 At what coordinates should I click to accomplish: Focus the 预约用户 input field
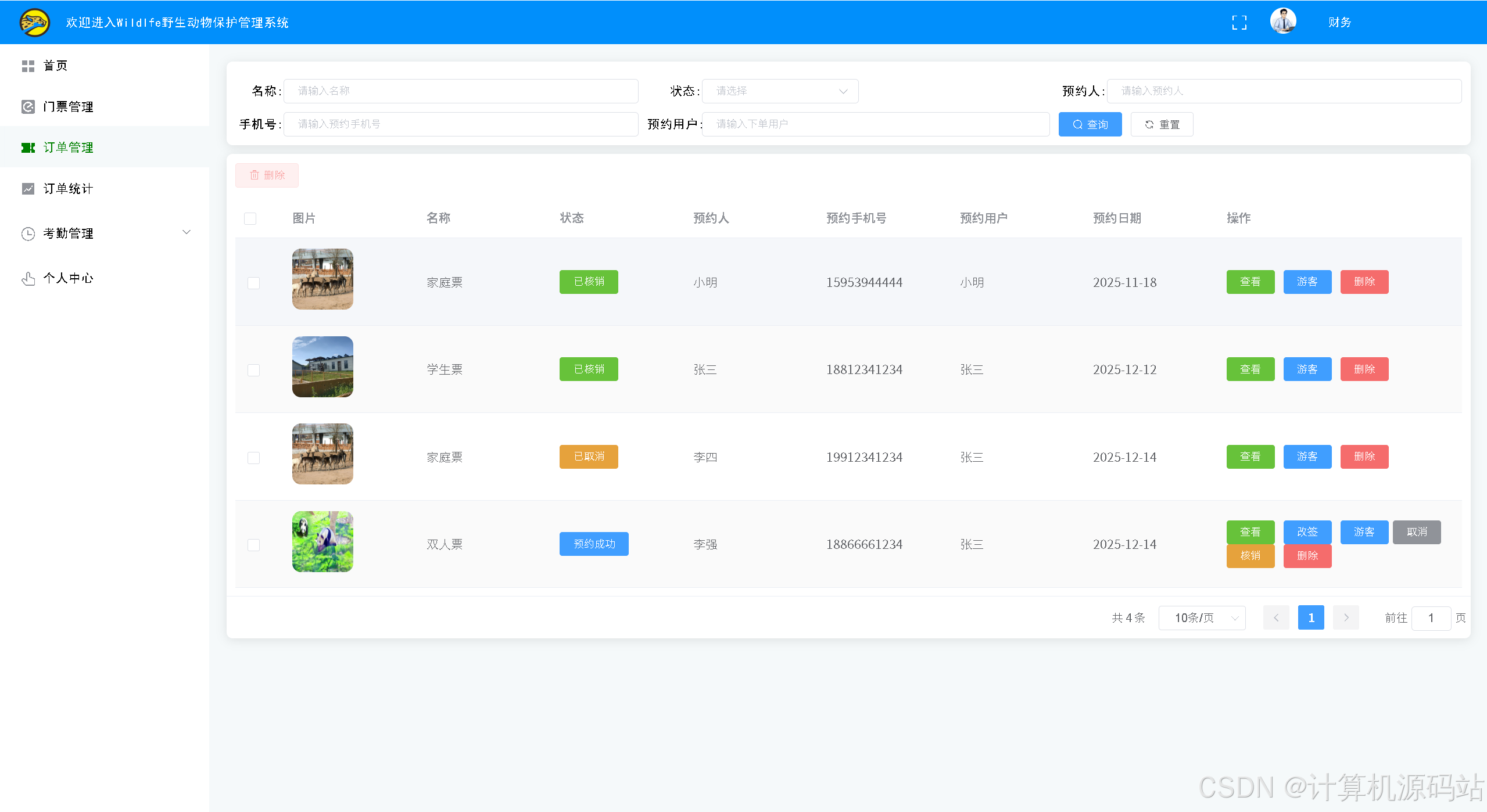point(875,124)
